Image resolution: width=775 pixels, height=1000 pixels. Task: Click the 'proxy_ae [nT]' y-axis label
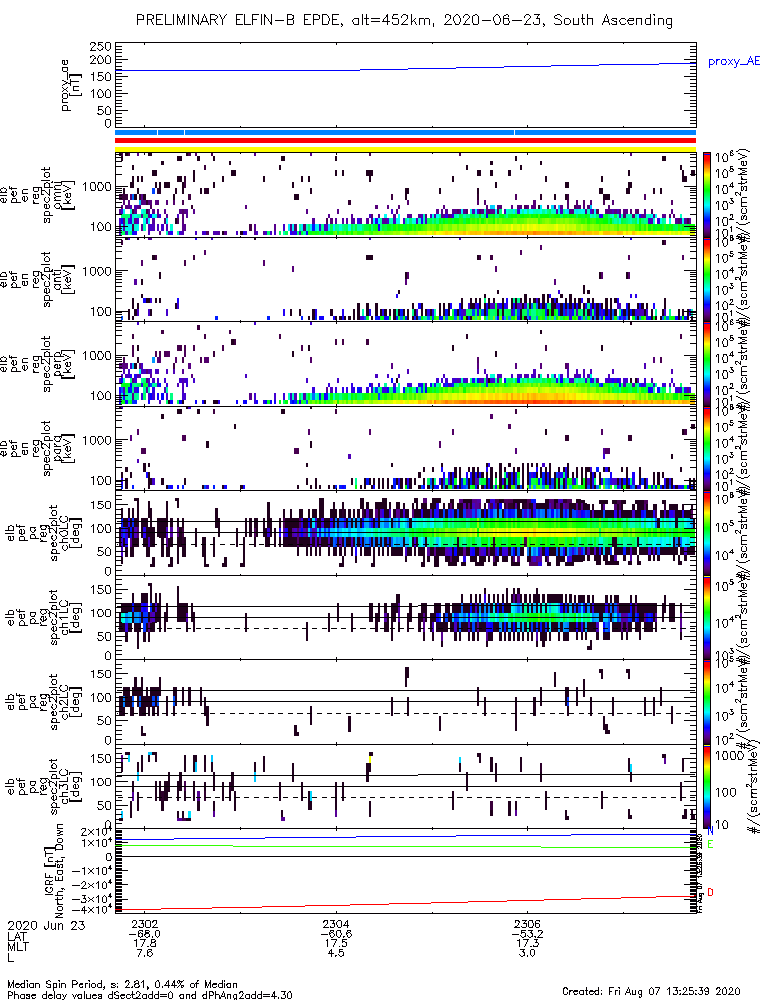[x=71, y=85]
